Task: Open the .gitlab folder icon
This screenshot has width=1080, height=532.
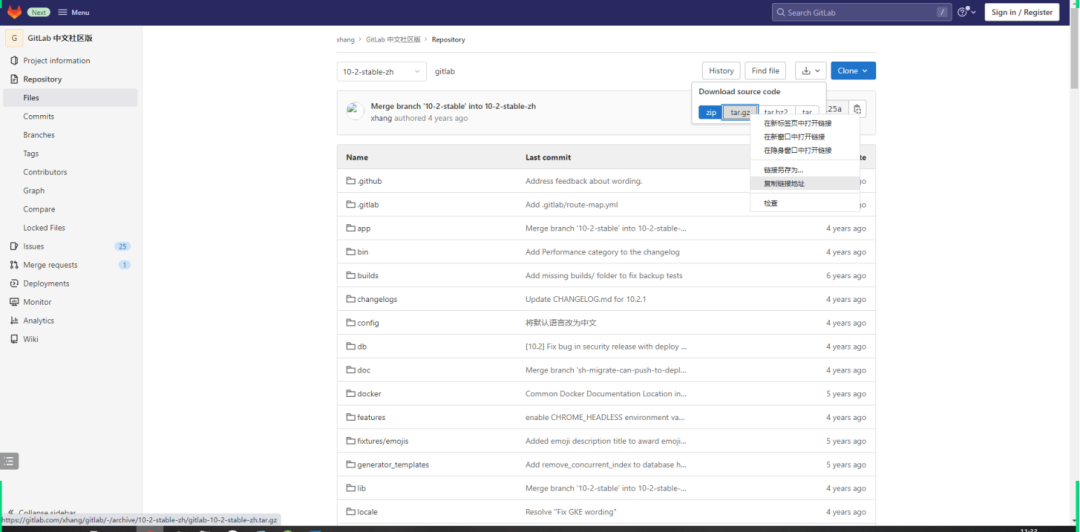Action: click(351, 205)
